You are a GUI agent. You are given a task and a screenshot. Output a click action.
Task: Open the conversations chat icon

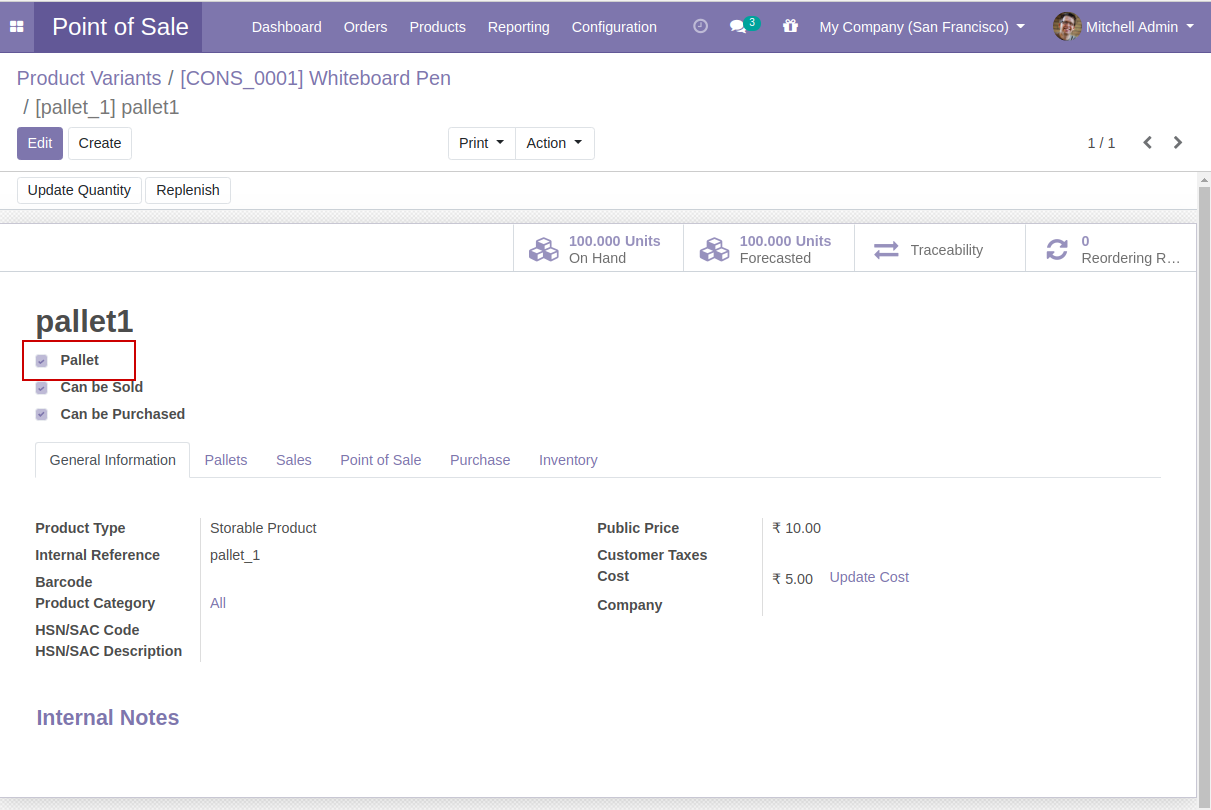pos(738,27)
